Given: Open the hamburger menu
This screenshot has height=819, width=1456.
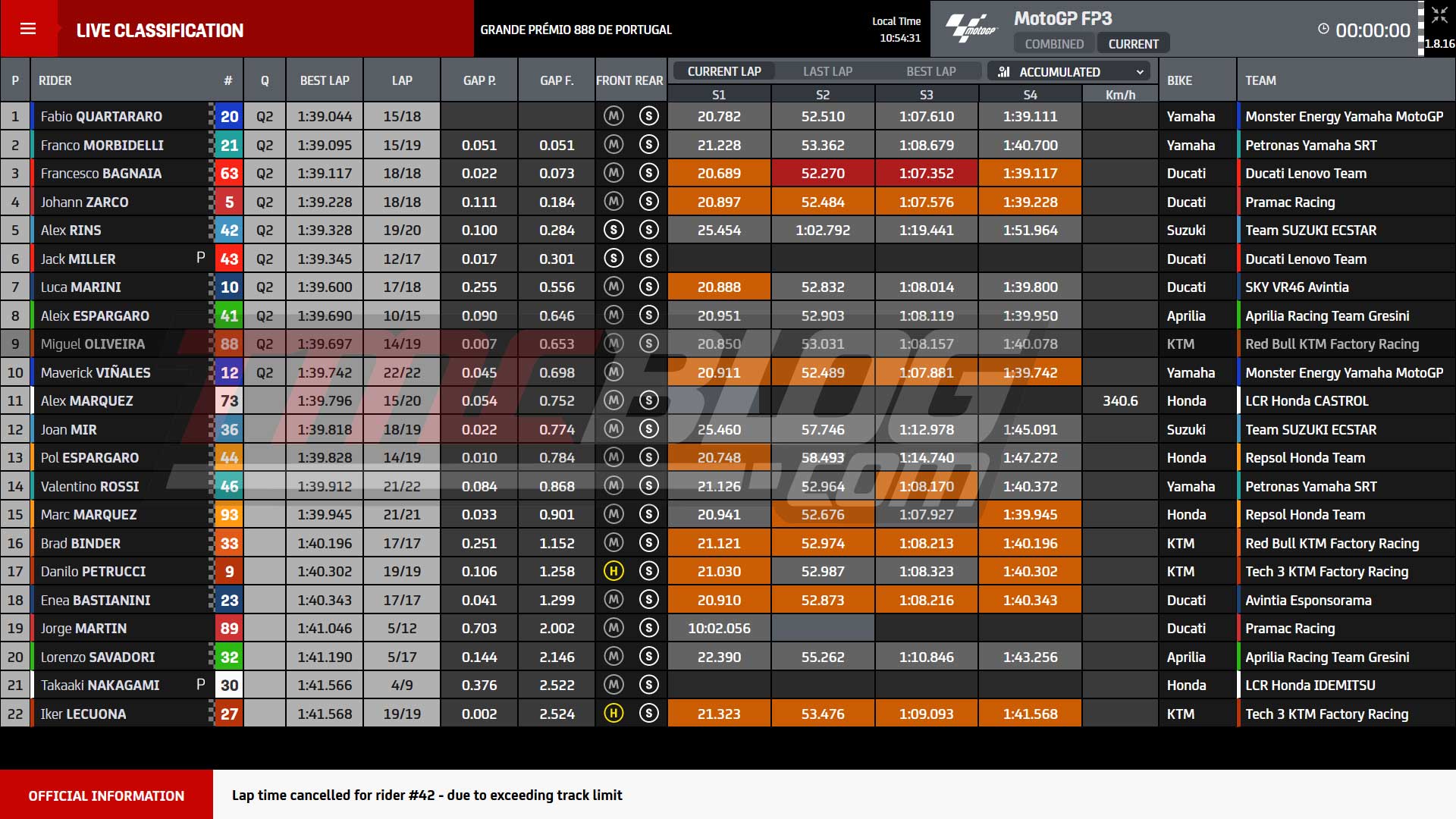Looking at the screenshot, I should pyautogui.click(x=28, y=29).
